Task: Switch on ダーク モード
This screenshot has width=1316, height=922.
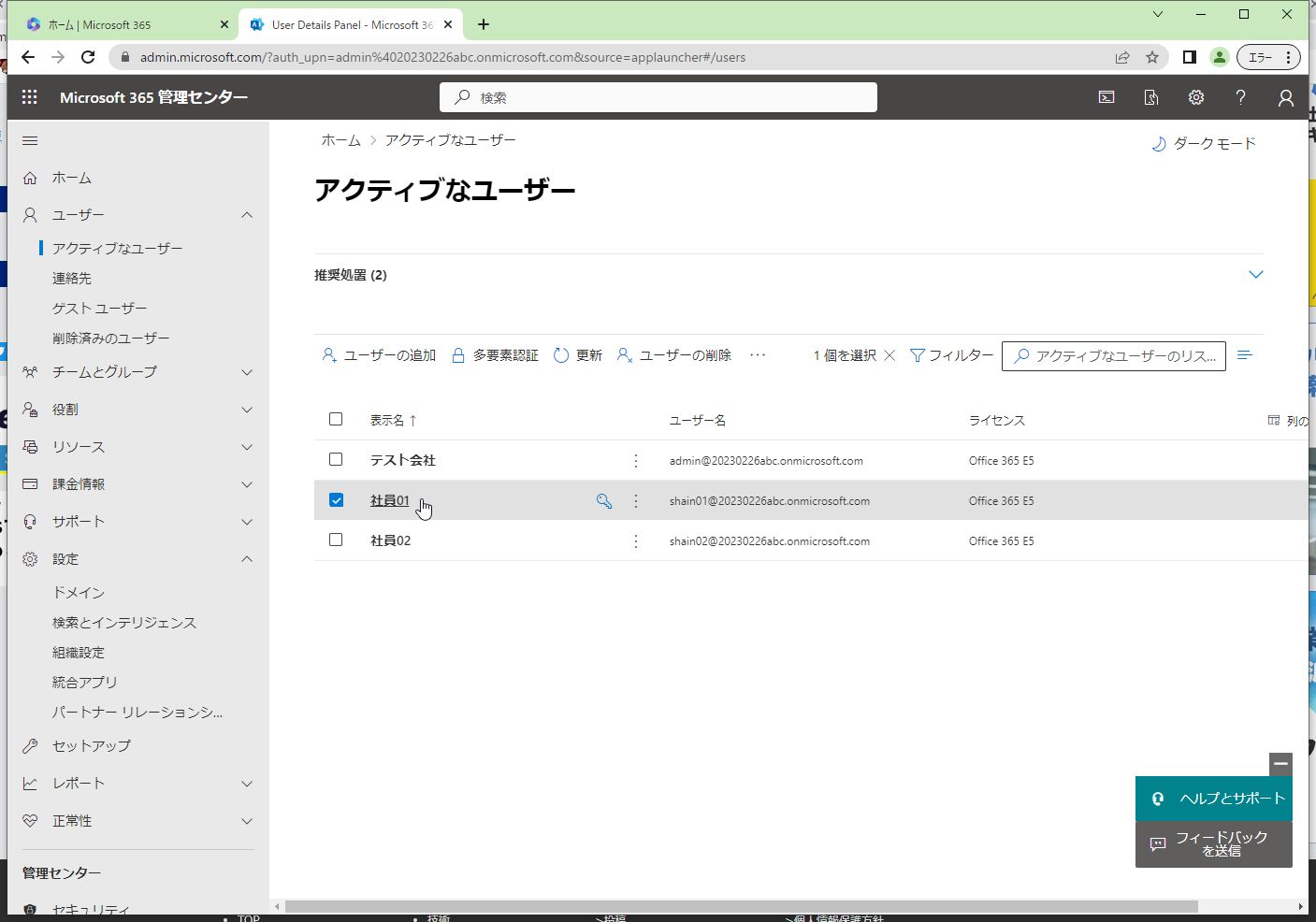Action: click(x=1204, y=143)
